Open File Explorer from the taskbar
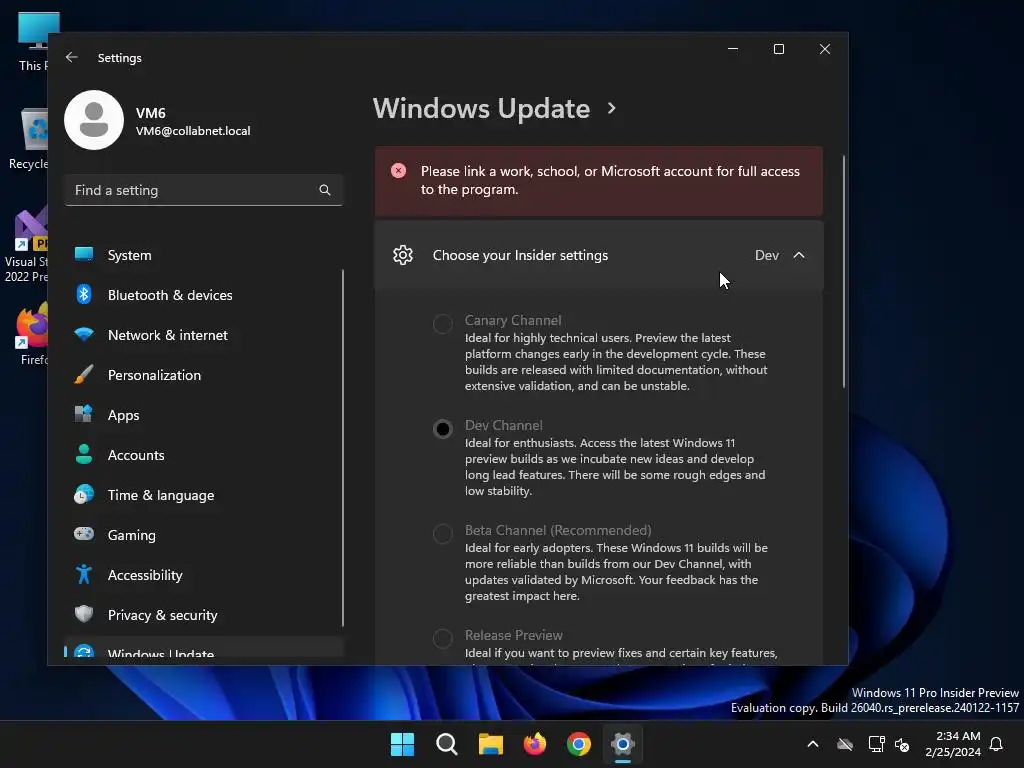 490,744
